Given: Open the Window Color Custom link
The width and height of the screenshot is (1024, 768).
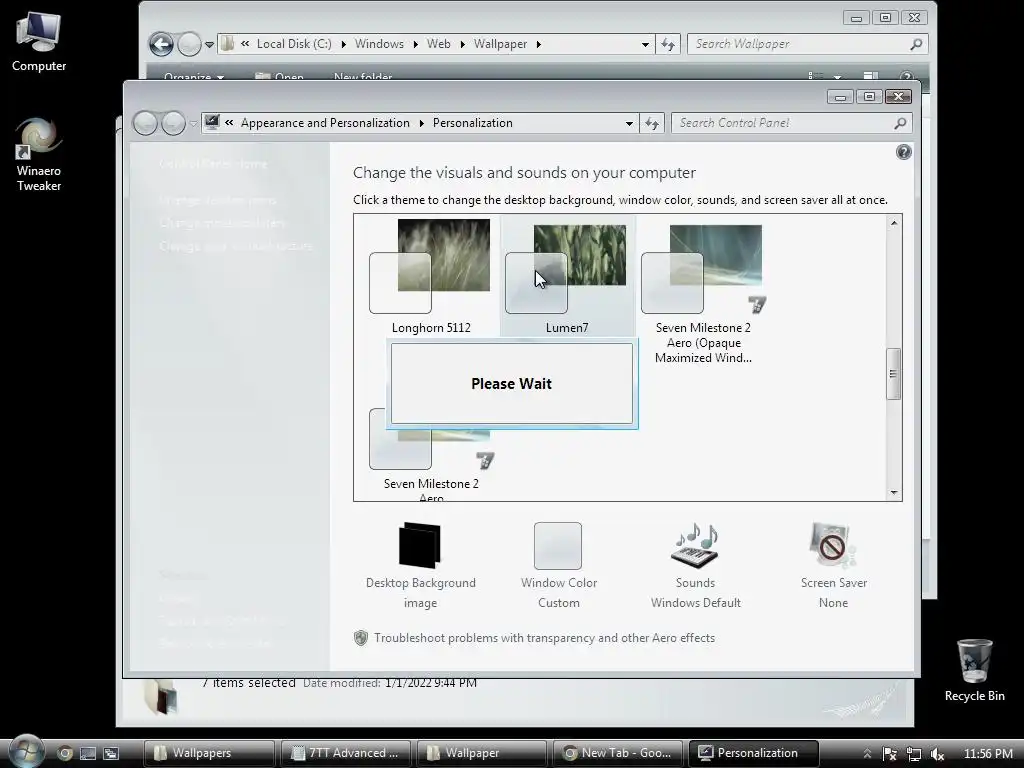Looking at the screenshot, I should (559, 592).
